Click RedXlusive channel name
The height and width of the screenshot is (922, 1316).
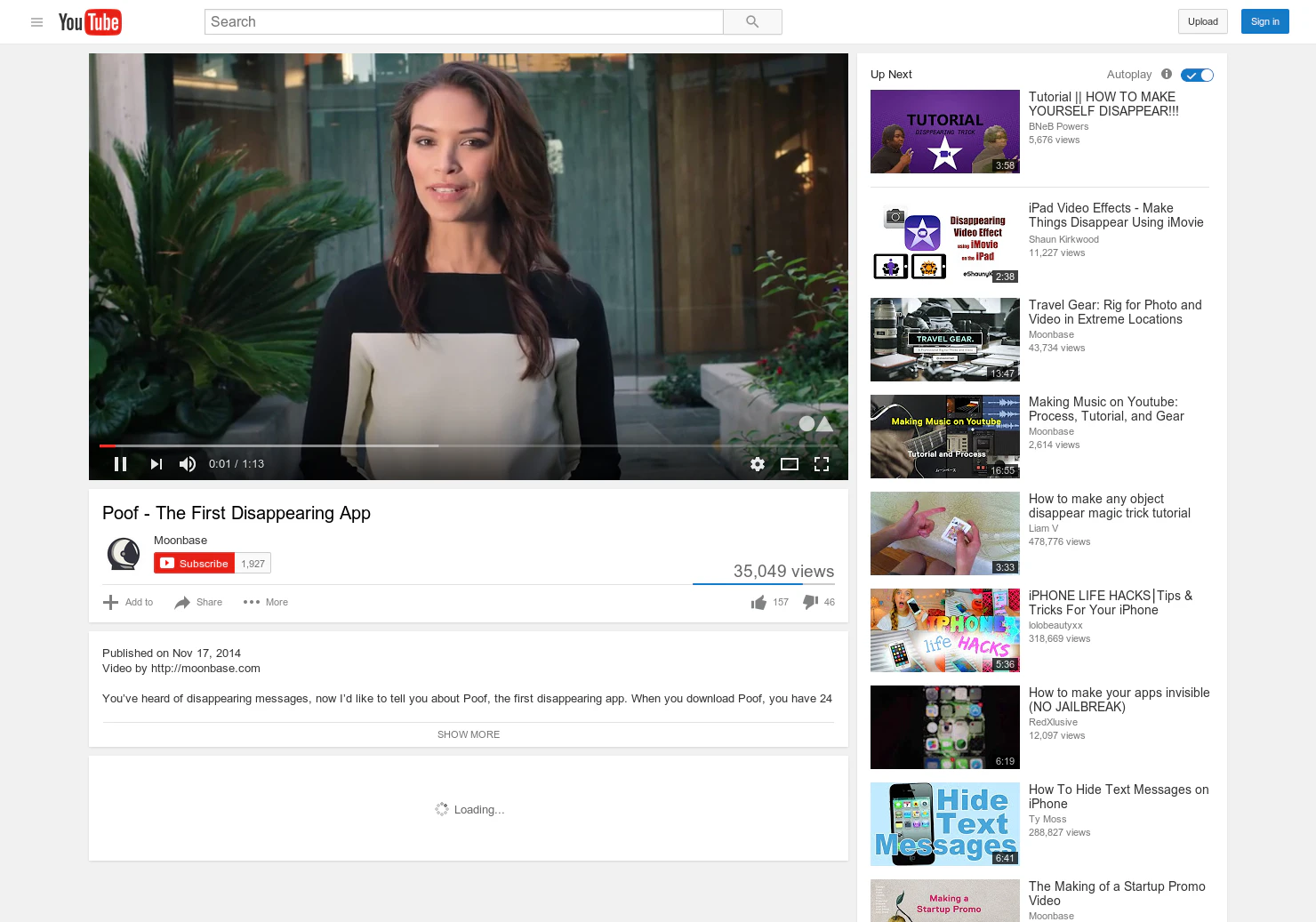coord(1053,722)
